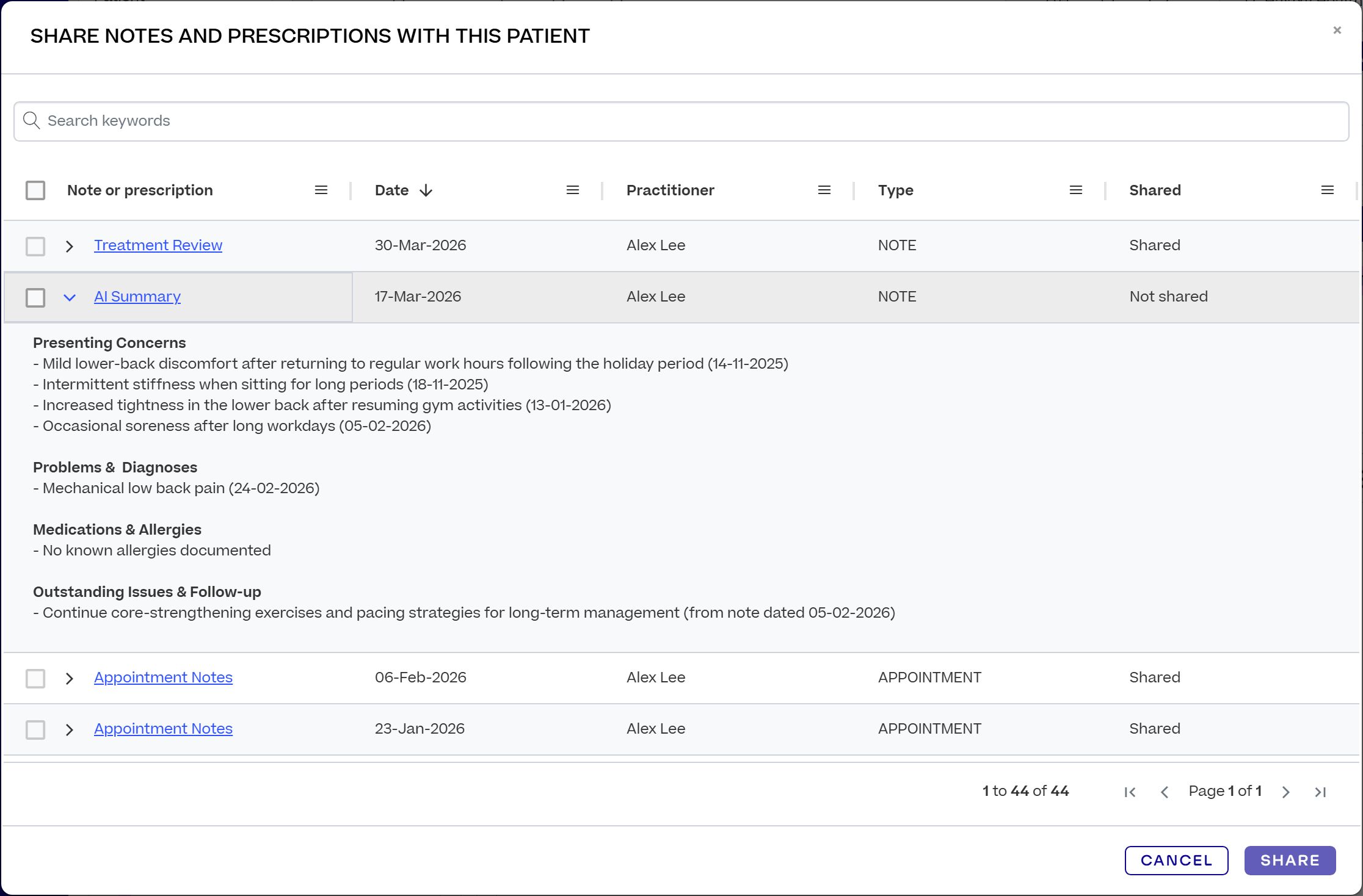
Task: Click the '17-Mar-2026' date cell
Action: coord(418,297)
